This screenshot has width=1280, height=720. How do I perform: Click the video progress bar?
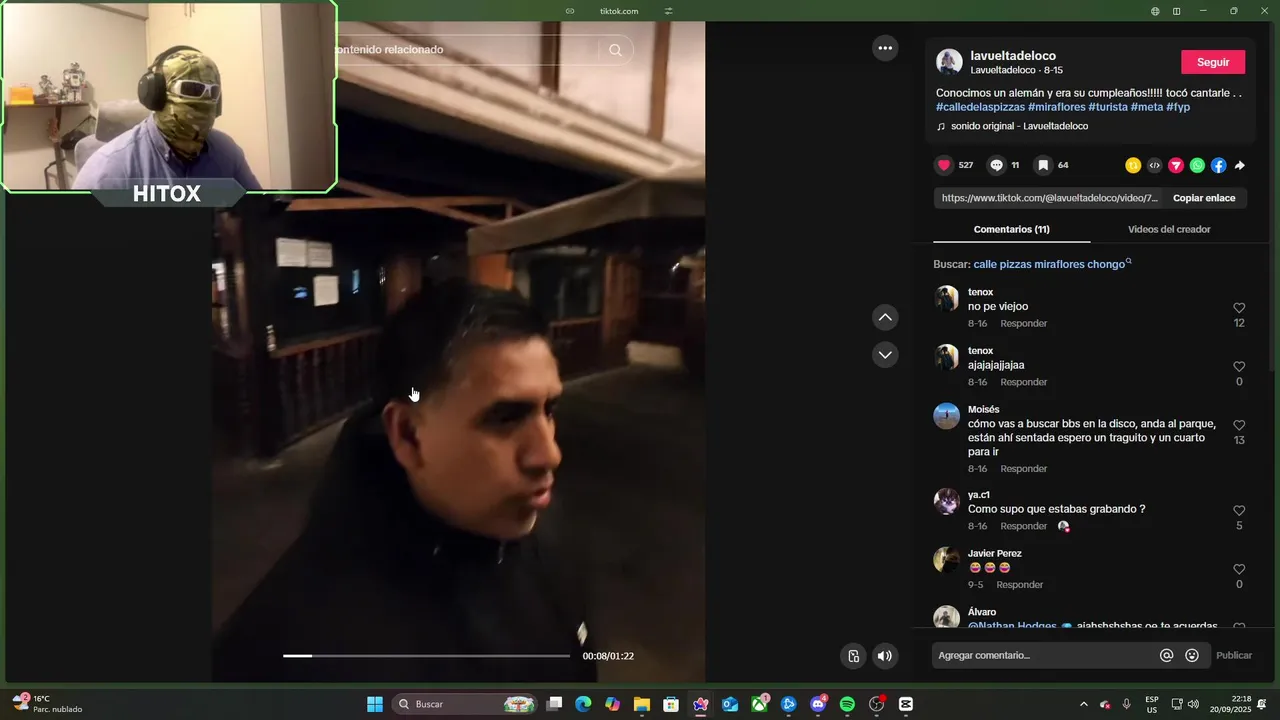[x=426, y=656]
